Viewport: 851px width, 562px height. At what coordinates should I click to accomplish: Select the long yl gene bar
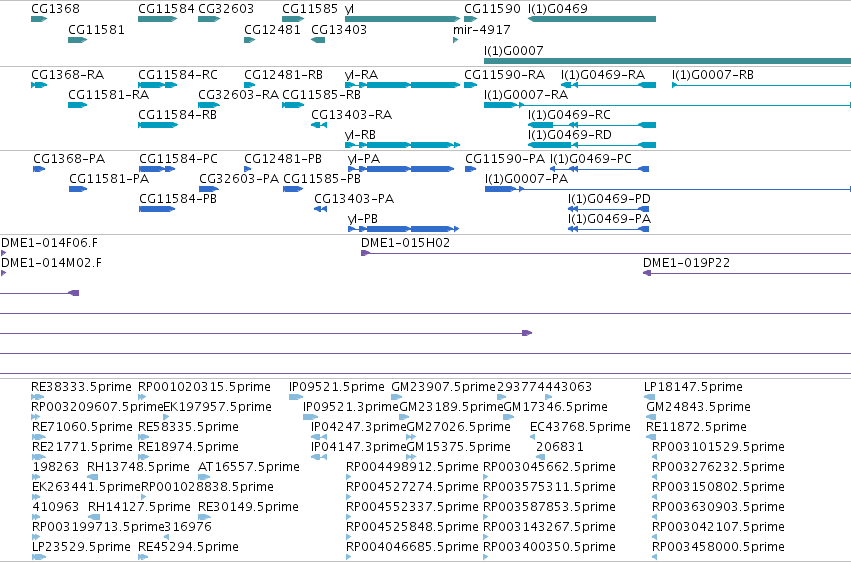coord(402,19)
